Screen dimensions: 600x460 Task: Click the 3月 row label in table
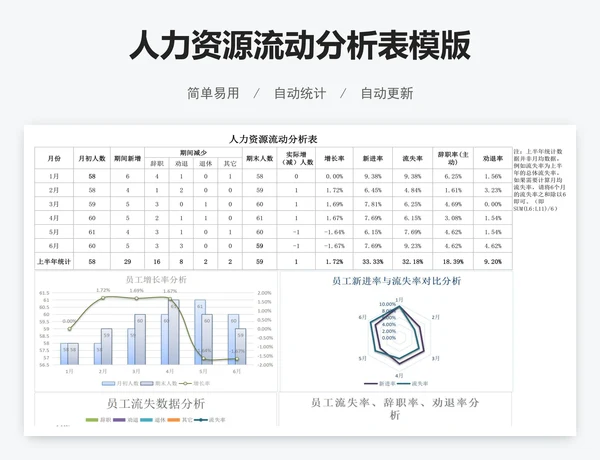(x=54, y=204)
